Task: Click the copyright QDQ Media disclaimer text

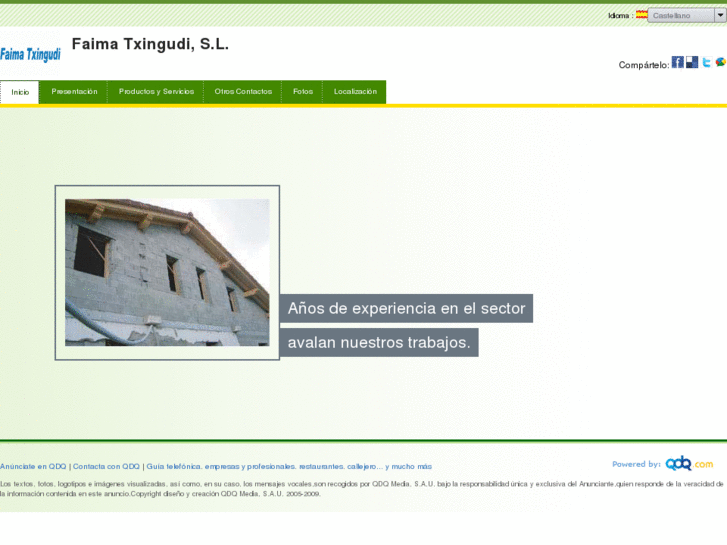Action: tap(362, 488)
